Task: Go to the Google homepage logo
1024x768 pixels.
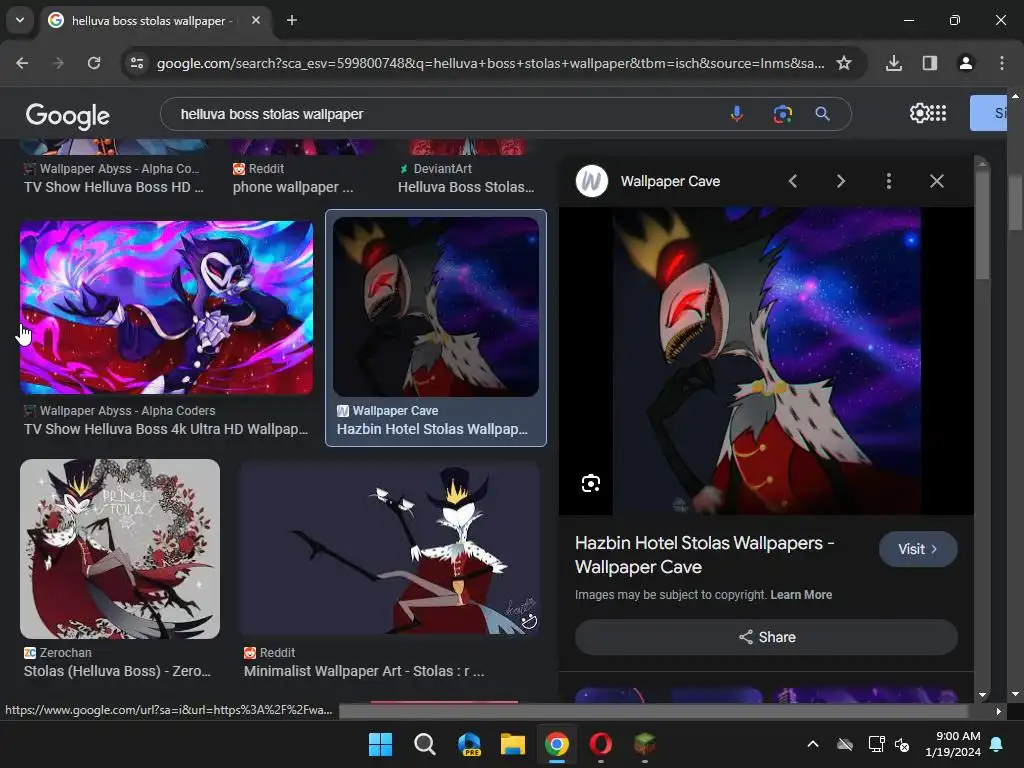Action: click(67, 116)
